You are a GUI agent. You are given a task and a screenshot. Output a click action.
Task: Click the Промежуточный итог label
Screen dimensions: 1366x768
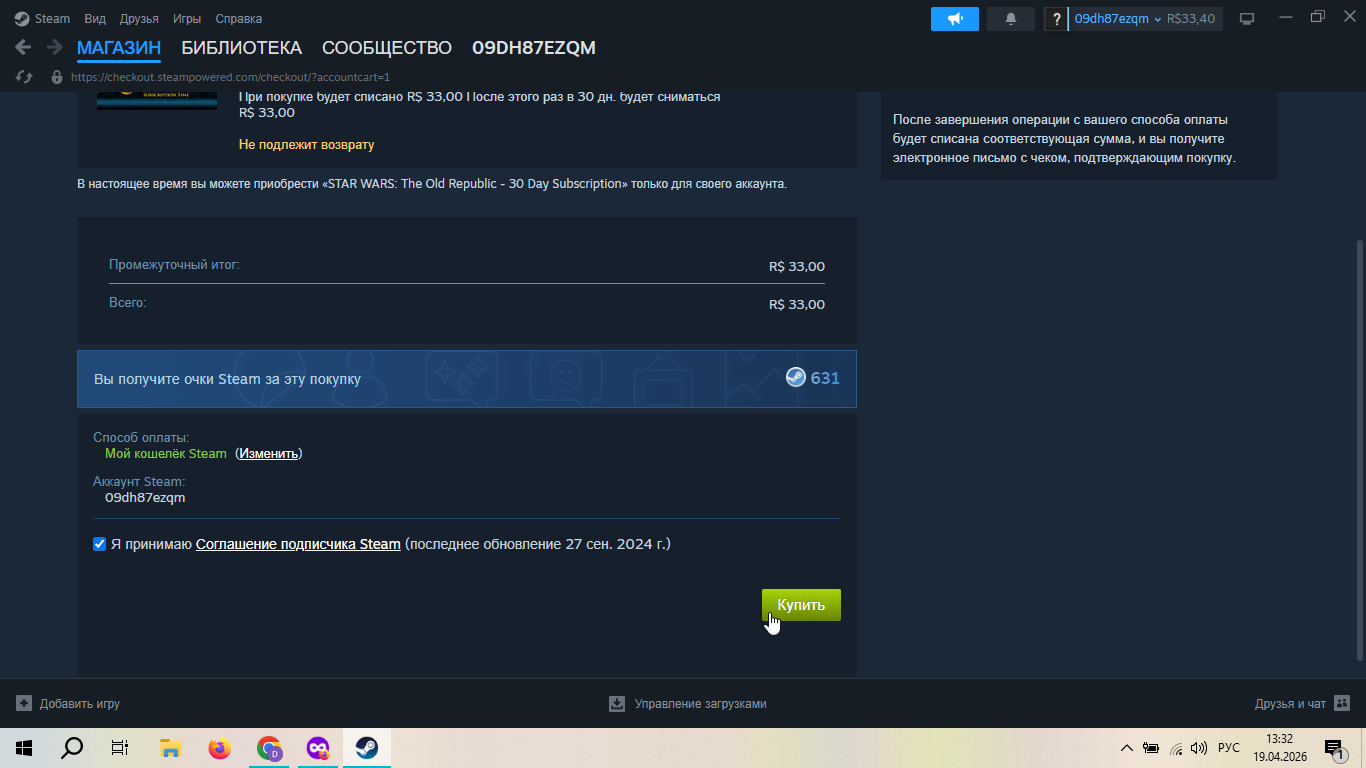174,265
